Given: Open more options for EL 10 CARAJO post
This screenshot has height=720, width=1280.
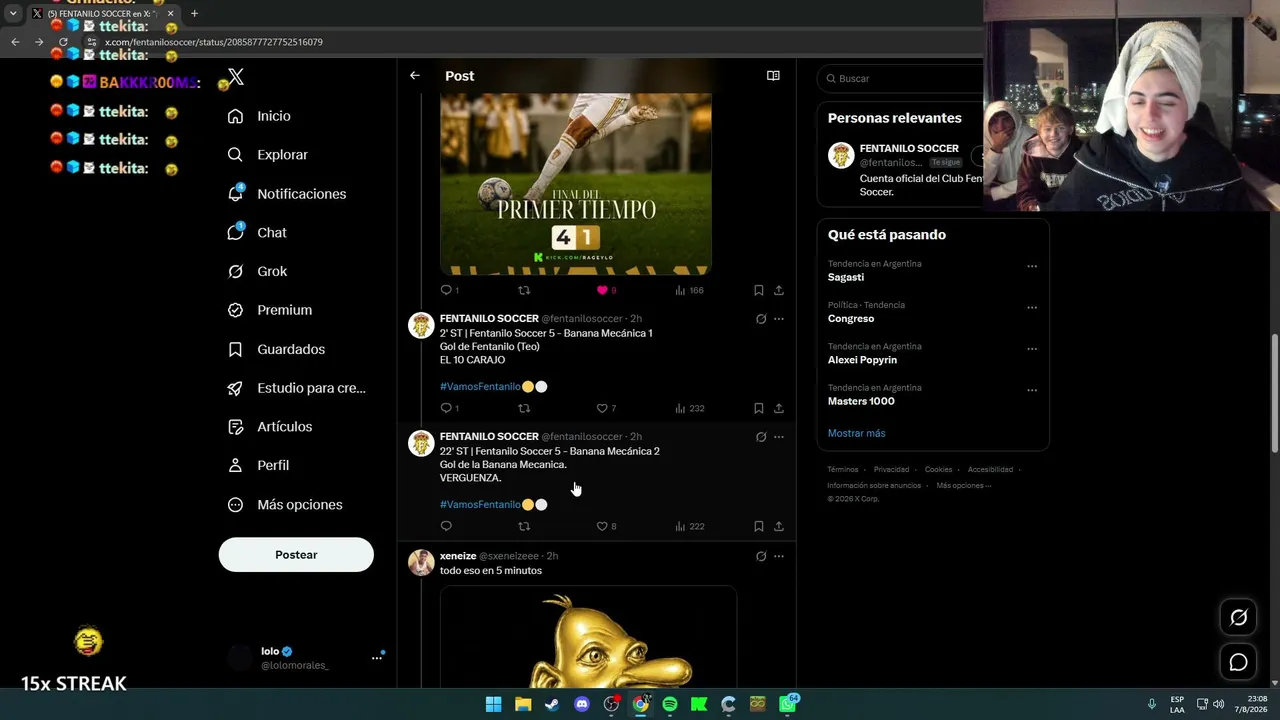Looking at the screenshot, I should pyautogui.click(x=779, y=319).
